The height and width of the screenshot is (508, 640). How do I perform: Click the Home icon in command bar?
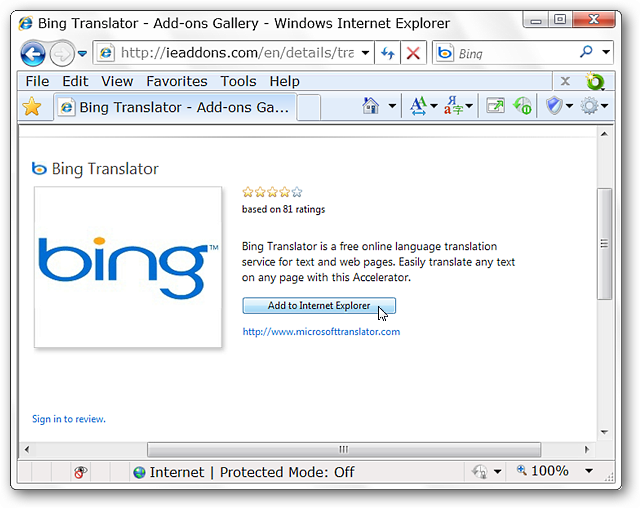(x=371, y=106)
